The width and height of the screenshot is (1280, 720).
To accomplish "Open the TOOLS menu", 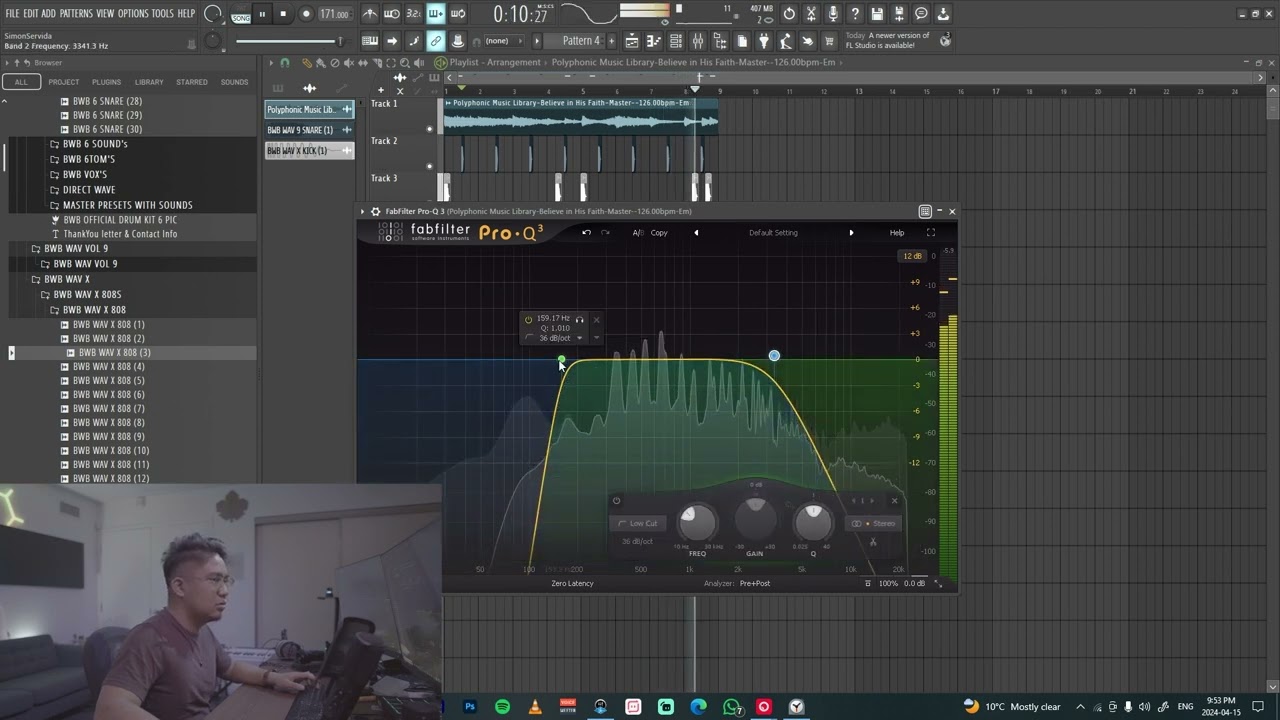I will [162, 14].
